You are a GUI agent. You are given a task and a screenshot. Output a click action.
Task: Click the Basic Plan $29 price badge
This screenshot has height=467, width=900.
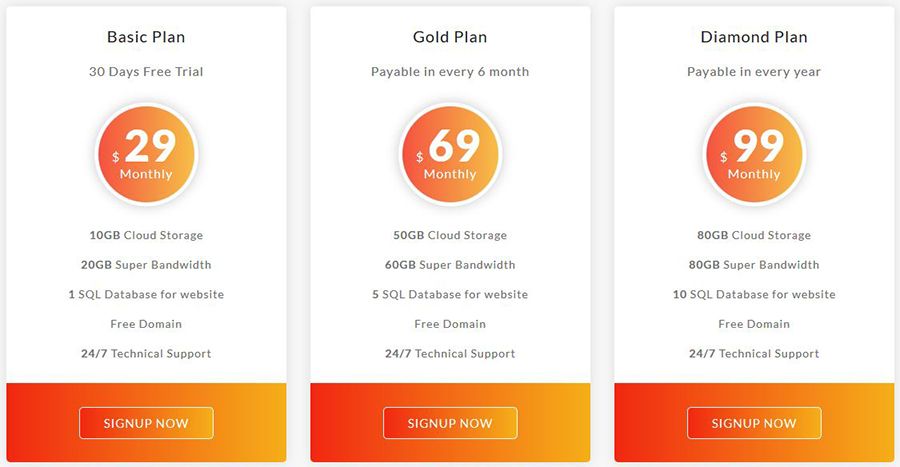[146, 154]
